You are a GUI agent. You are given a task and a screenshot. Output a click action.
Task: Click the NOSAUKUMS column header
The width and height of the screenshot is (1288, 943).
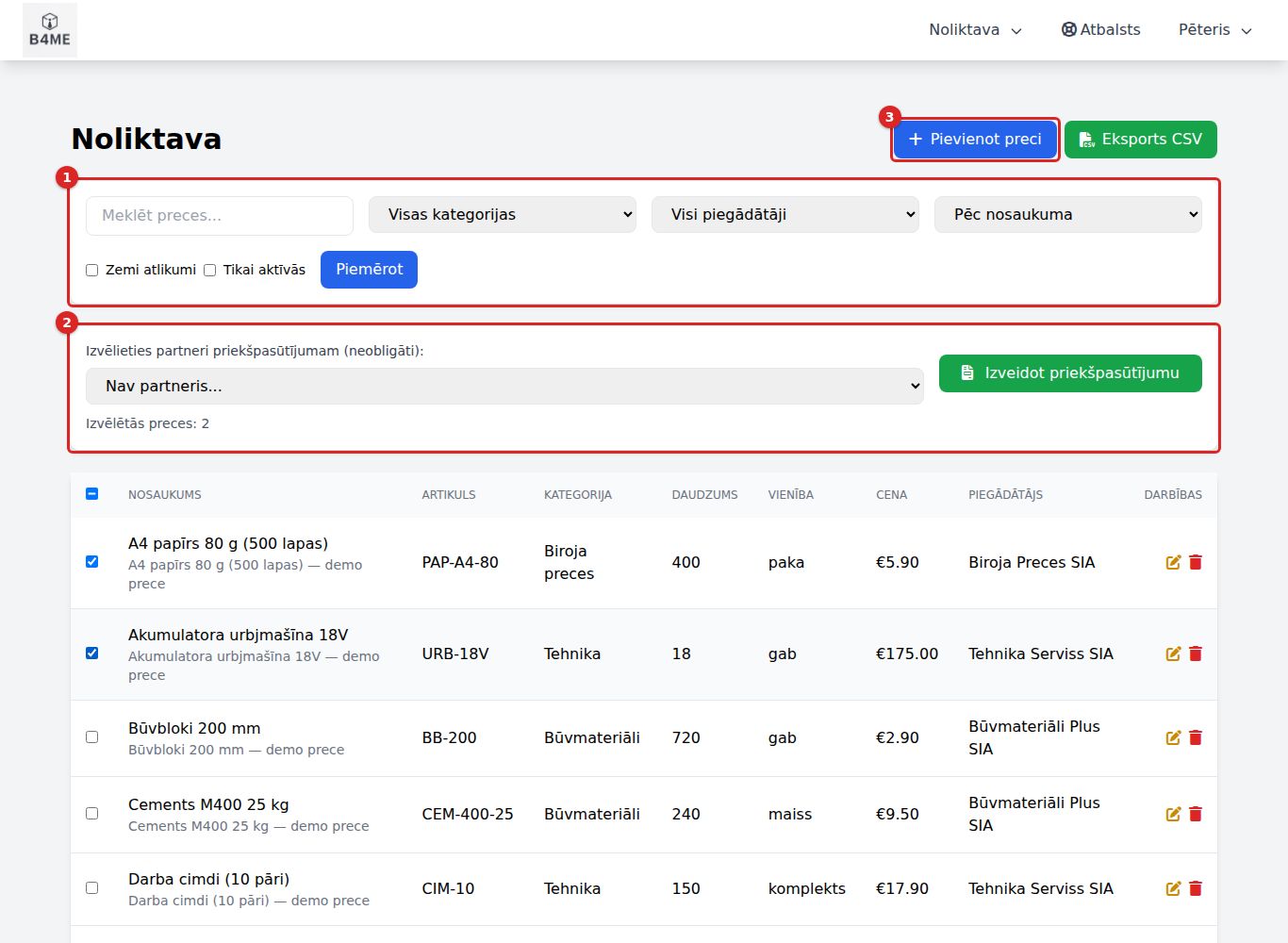(x=165, y=494)
